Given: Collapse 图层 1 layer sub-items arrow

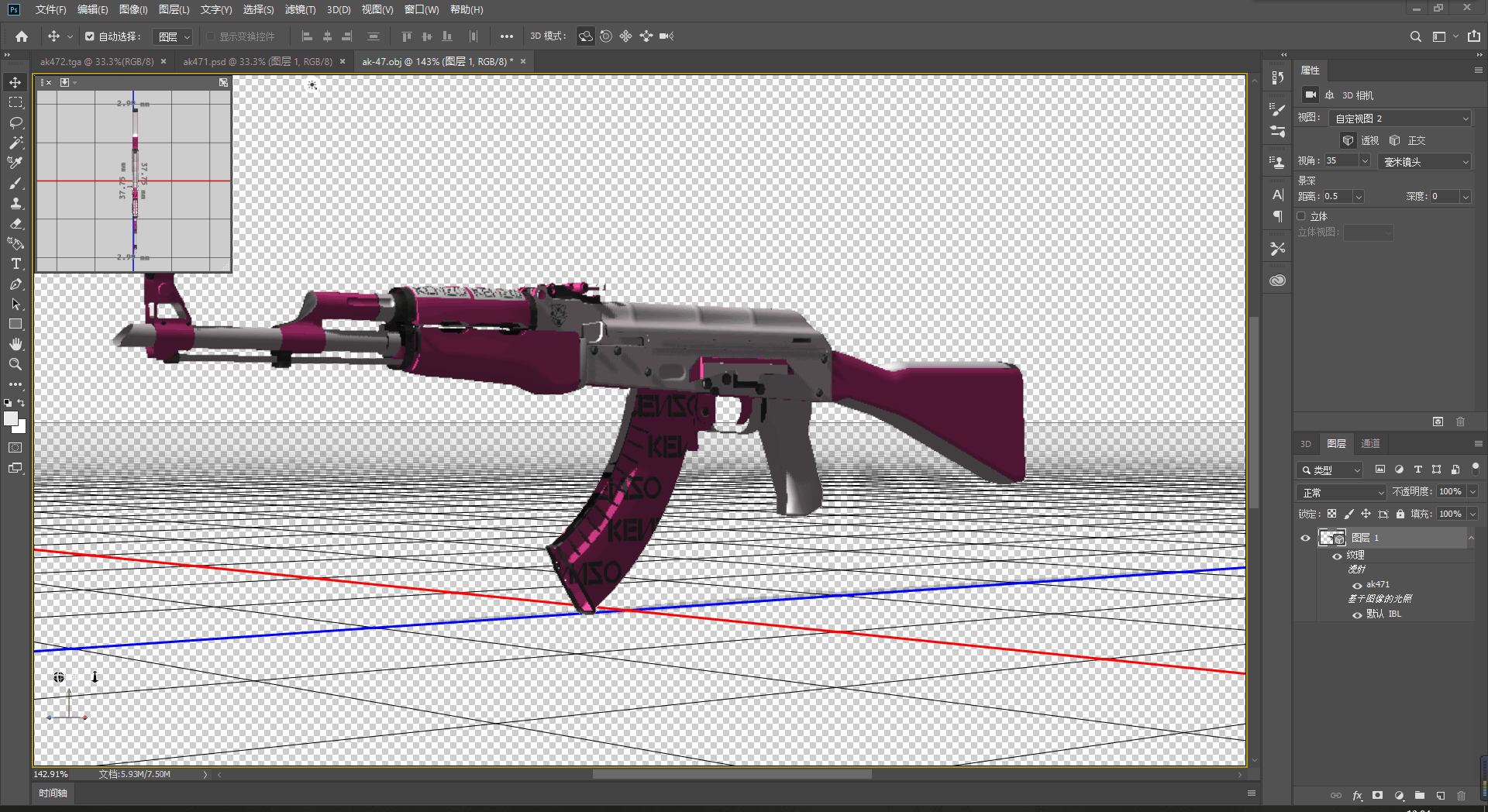Looking at the screenshot, I should [x=1471, y=538].
